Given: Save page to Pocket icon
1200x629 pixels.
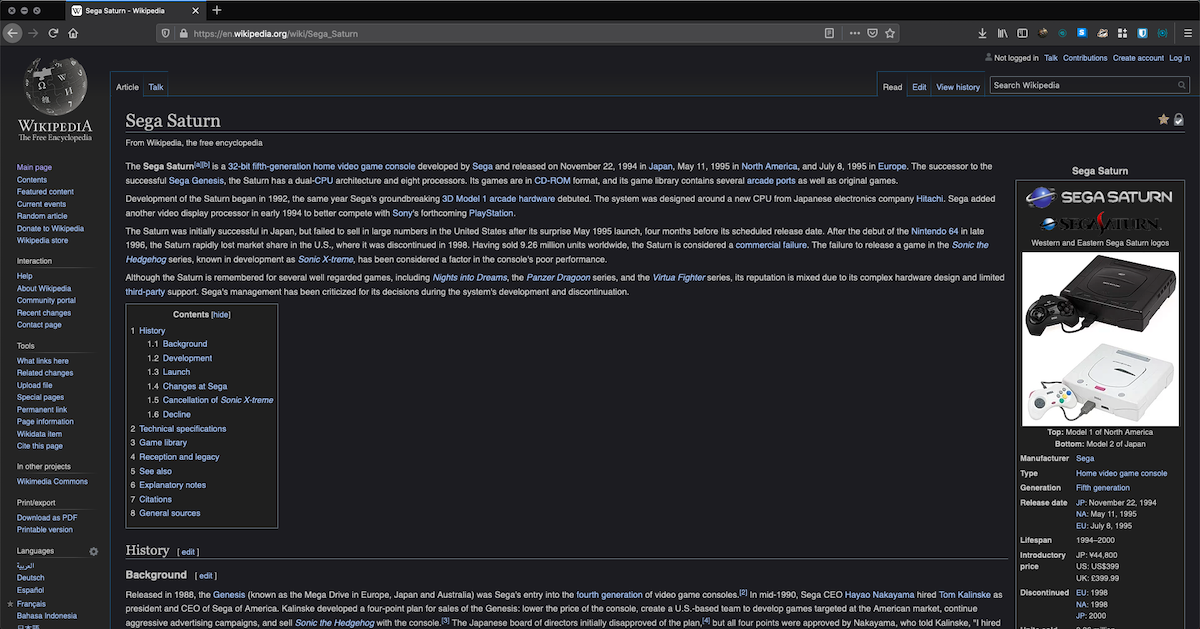Looking at the screenshot, I should pos(872,33).
